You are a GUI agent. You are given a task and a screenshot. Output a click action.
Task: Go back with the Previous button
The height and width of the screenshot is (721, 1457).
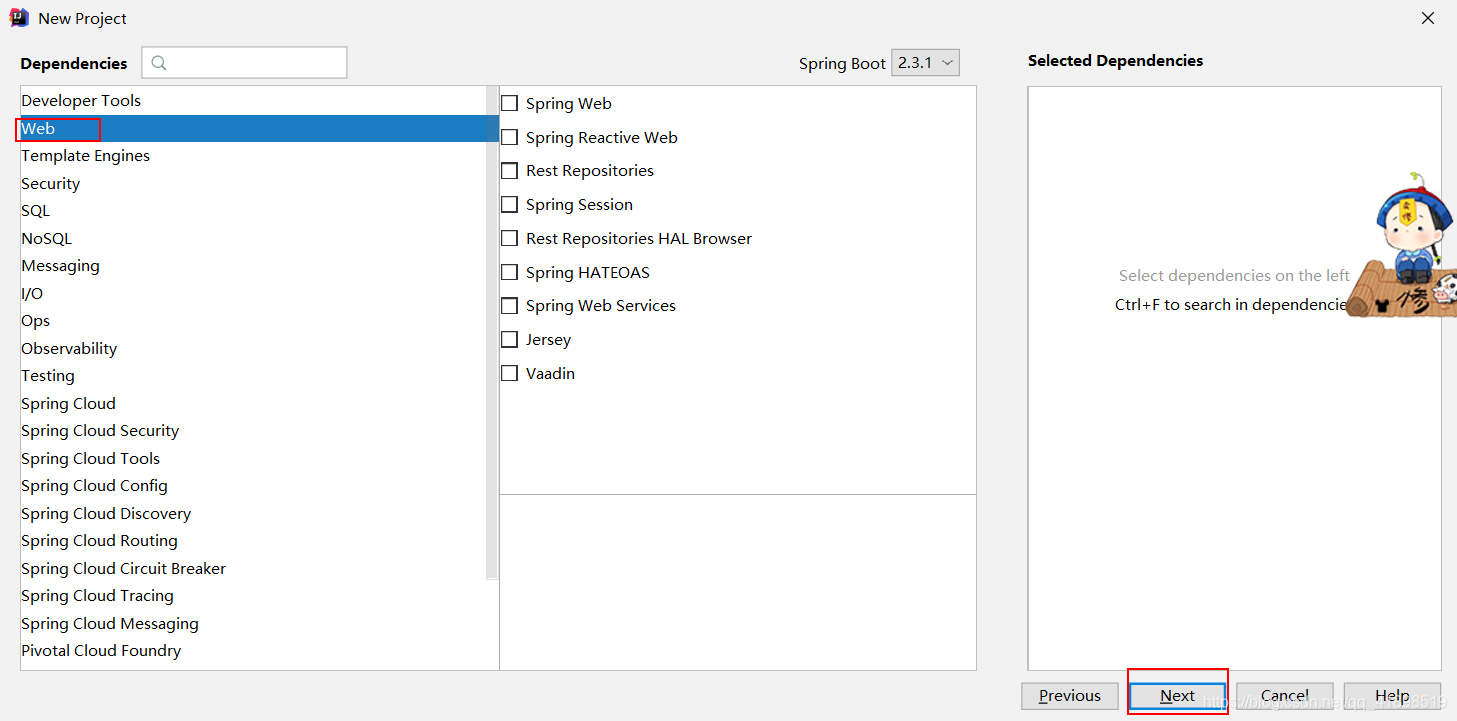[1070, 696]
